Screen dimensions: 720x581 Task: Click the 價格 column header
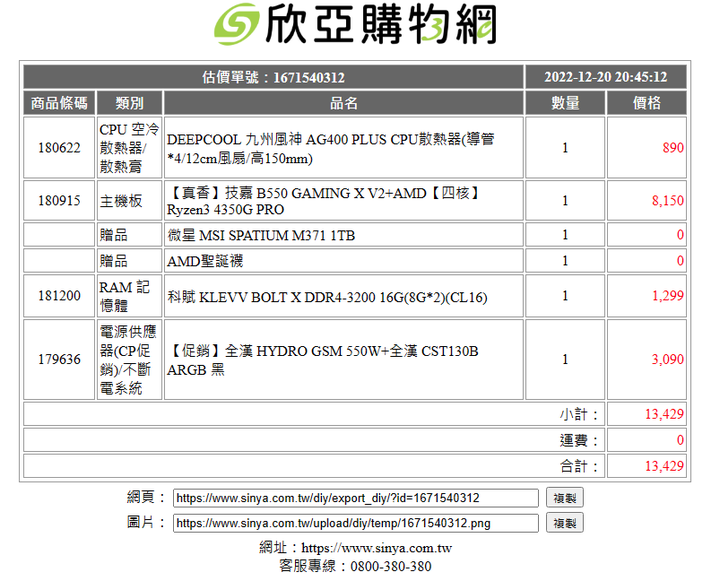(x=647, y=103)
